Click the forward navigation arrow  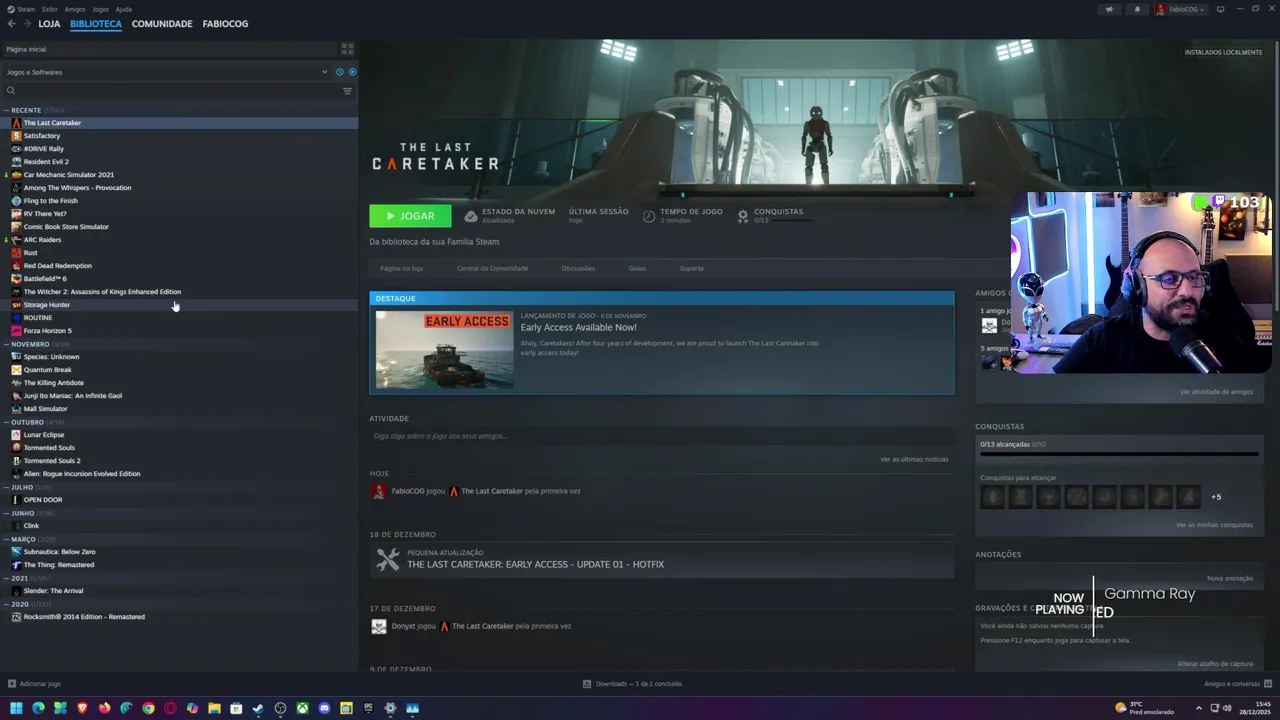[26, 23]
